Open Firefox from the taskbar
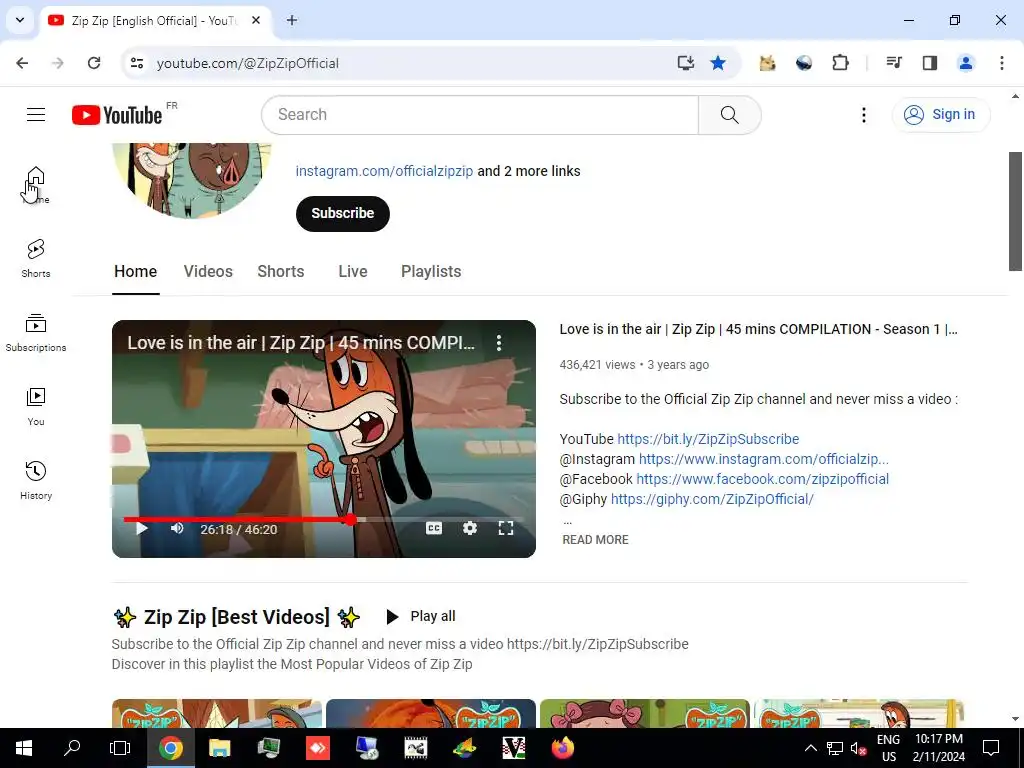 tap(562, 748)
